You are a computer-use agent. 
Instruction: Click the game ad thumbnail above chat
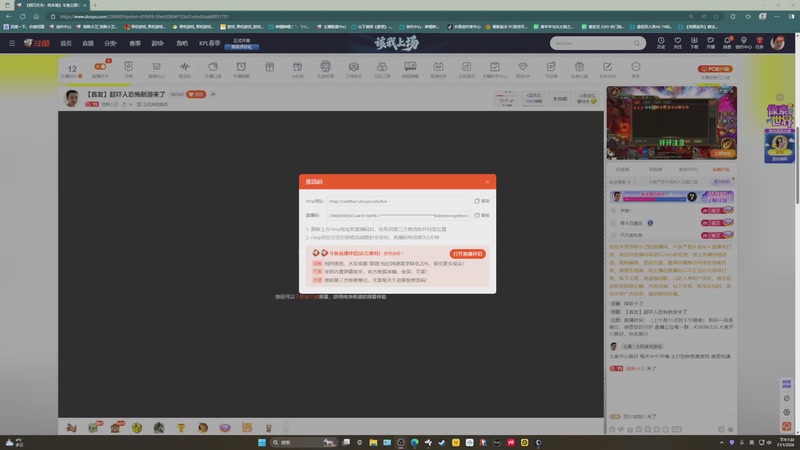671,123
